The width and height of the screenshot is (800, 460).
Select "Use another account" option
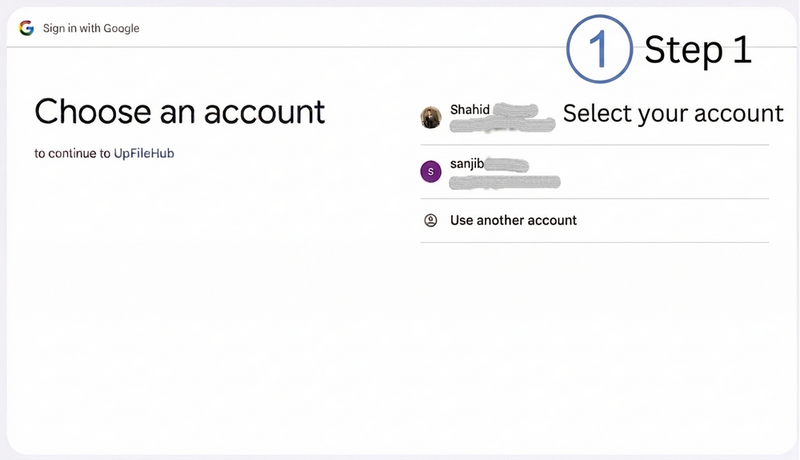coord(513,220)
